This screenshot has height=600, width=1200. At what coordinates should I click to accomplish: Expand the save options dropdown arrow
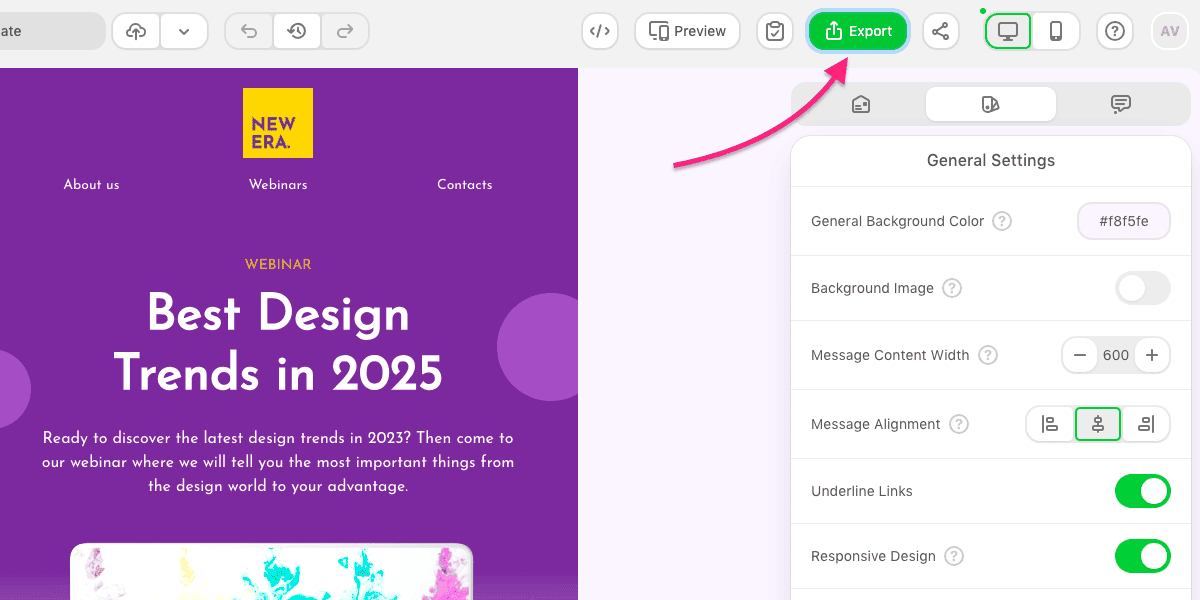tap(184, 31)
